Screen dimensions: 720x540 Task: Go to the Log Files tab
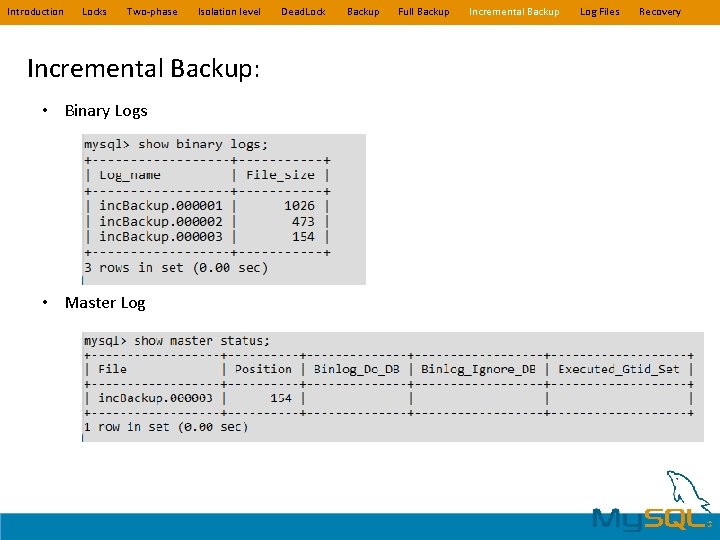[599, 12]
